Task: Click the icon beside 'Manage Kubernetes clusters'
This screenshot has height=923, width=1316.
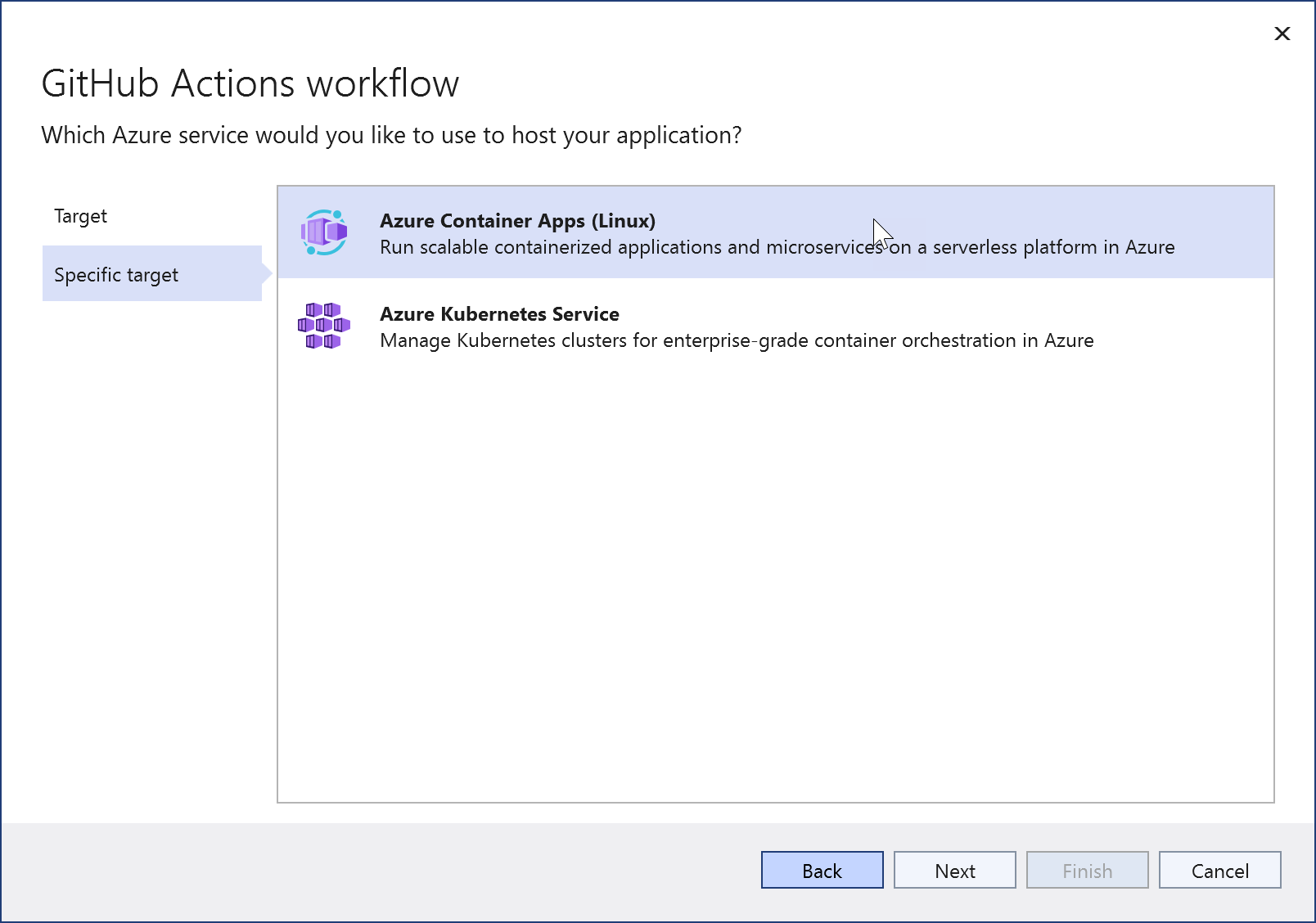Action: tap(325, 326)
